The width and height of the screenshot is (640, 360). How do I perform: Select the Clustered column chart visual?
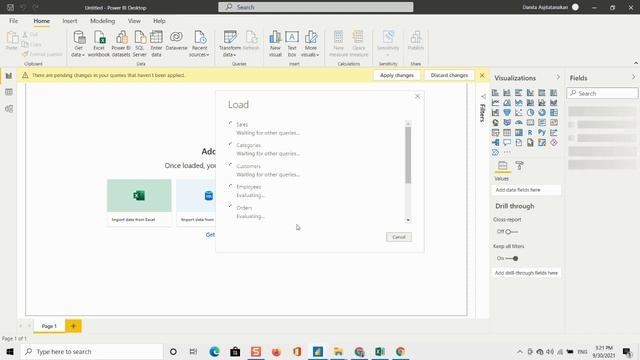pyautogui.click(x=530, y=93)
